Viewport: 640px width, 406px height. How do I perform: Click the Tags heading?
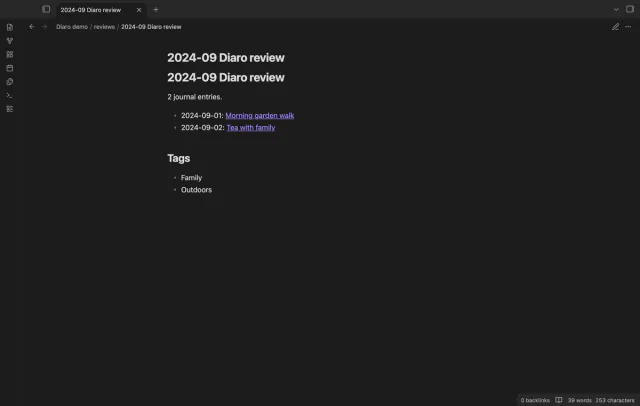tap(178, 158)
